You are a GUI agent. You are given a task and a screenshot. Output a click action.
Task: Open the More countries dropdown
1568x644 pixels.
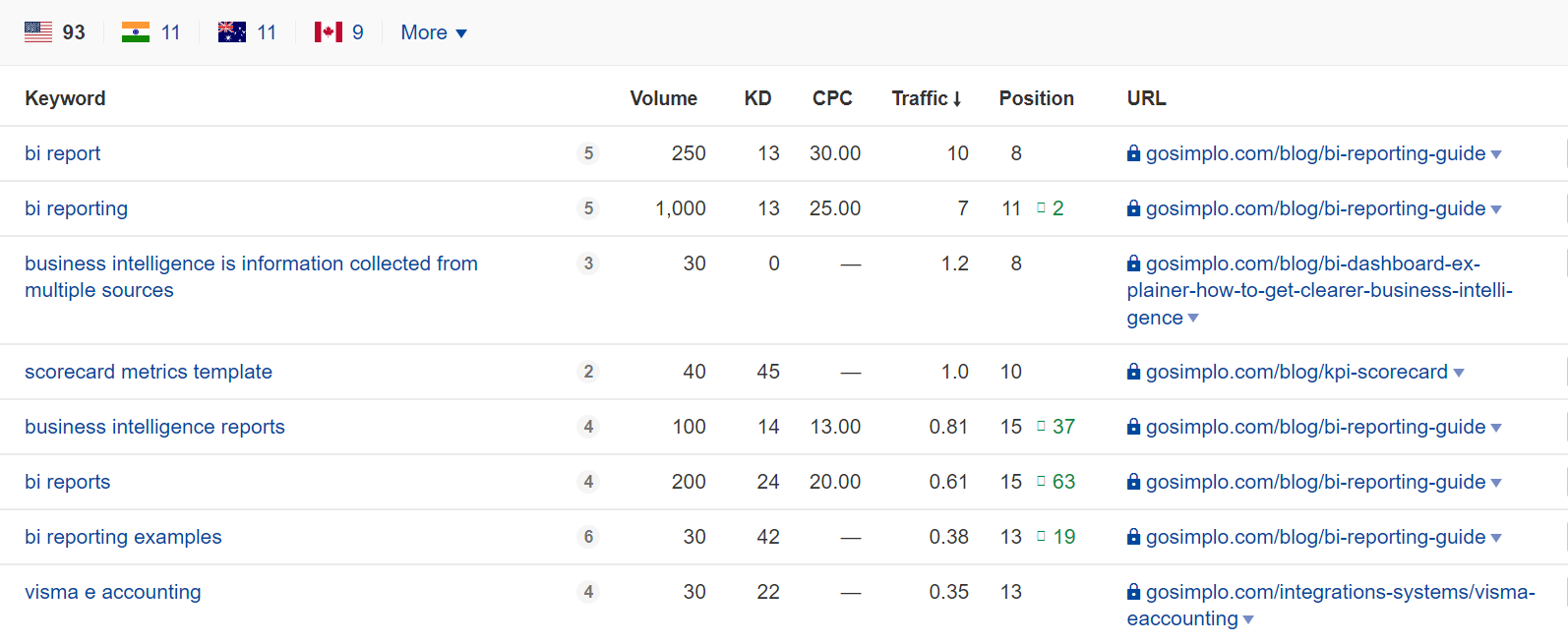pyautogui.click(x=434, y=32)
